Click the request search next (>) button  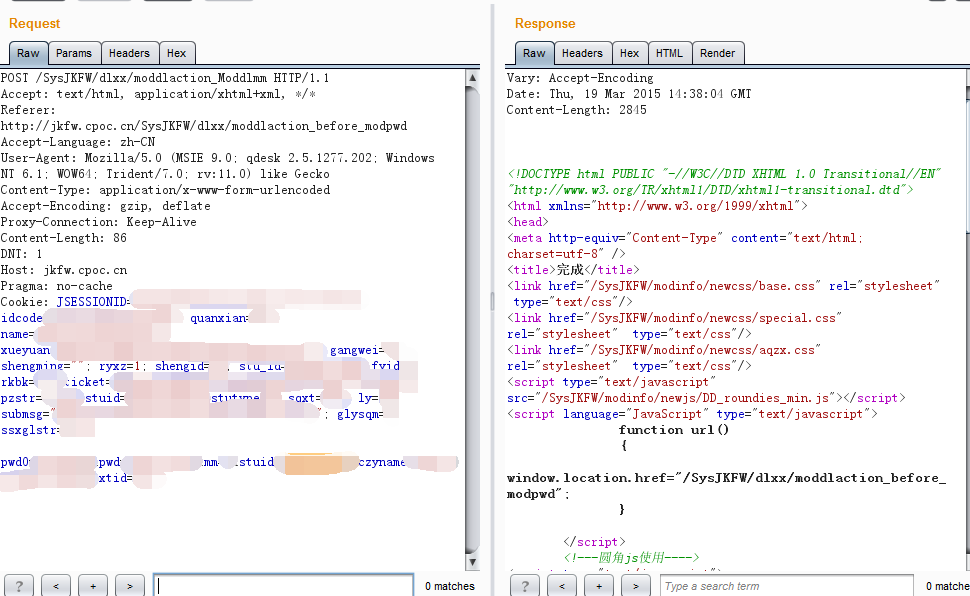pyautogui.click(x=129, y=585)
